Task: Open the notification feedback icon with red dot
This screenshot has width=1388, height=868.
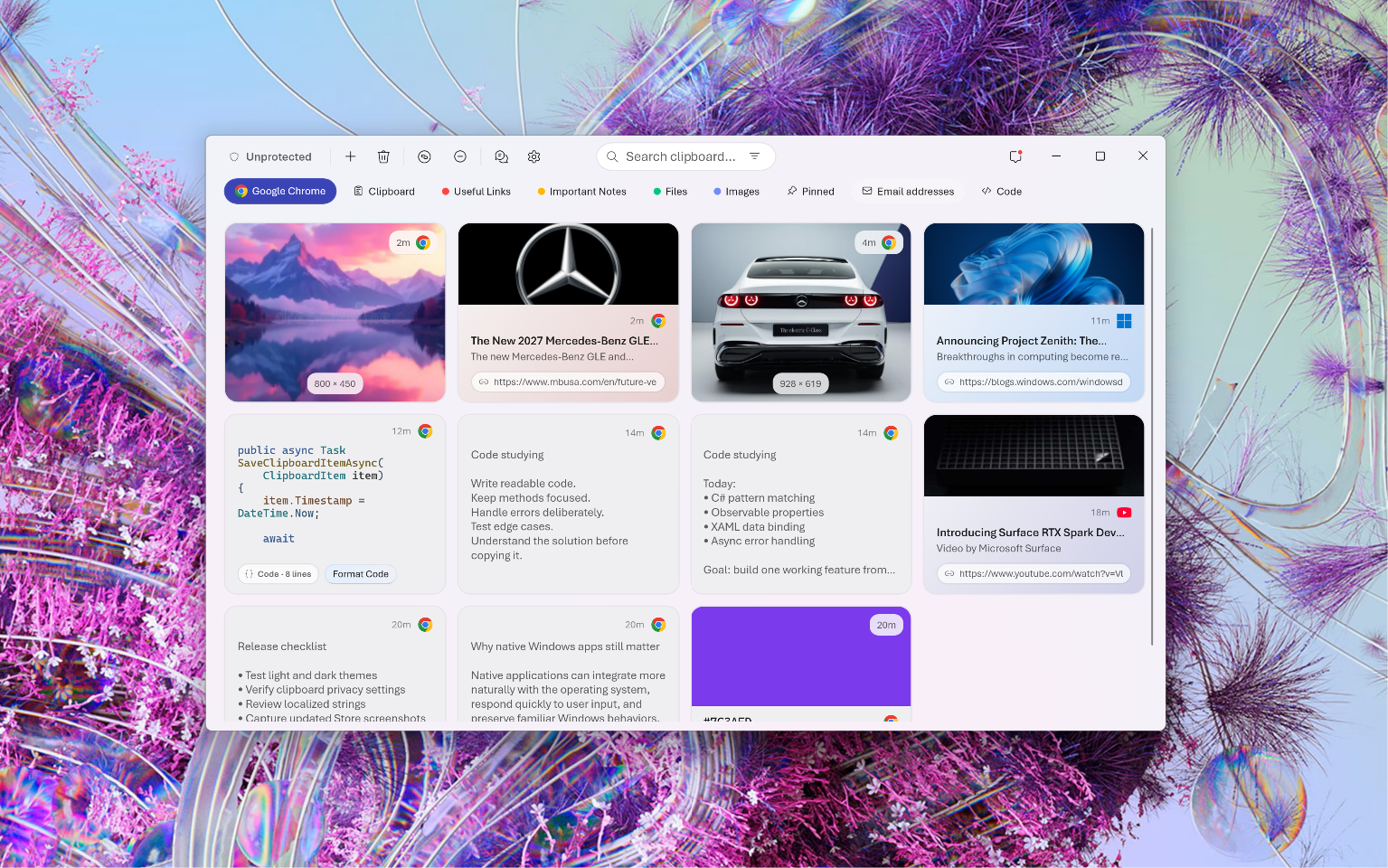Action: coord(1015,156)
